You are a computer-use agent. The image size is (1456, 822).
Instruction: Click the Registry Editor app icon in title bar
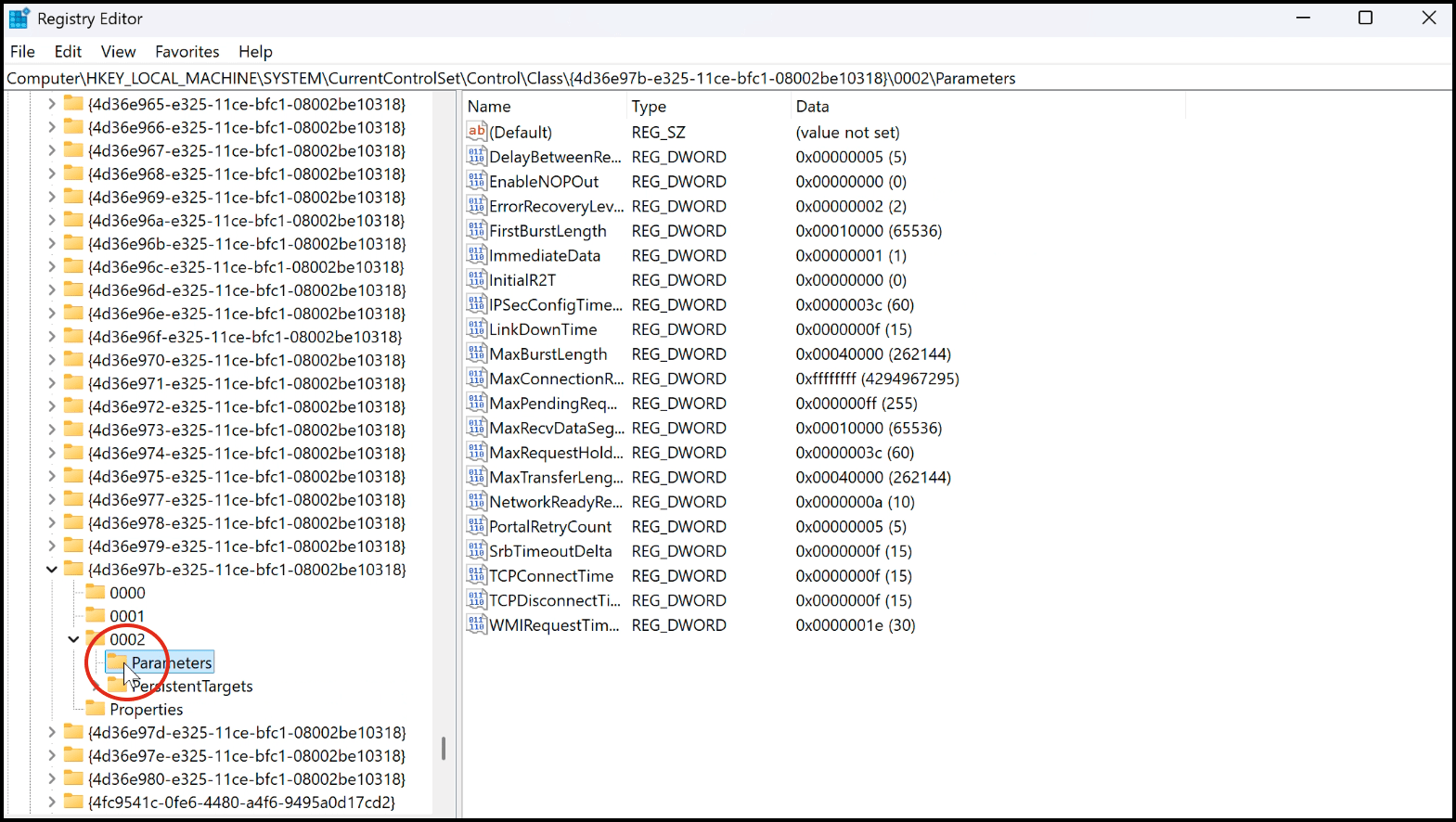click(19, 19)
